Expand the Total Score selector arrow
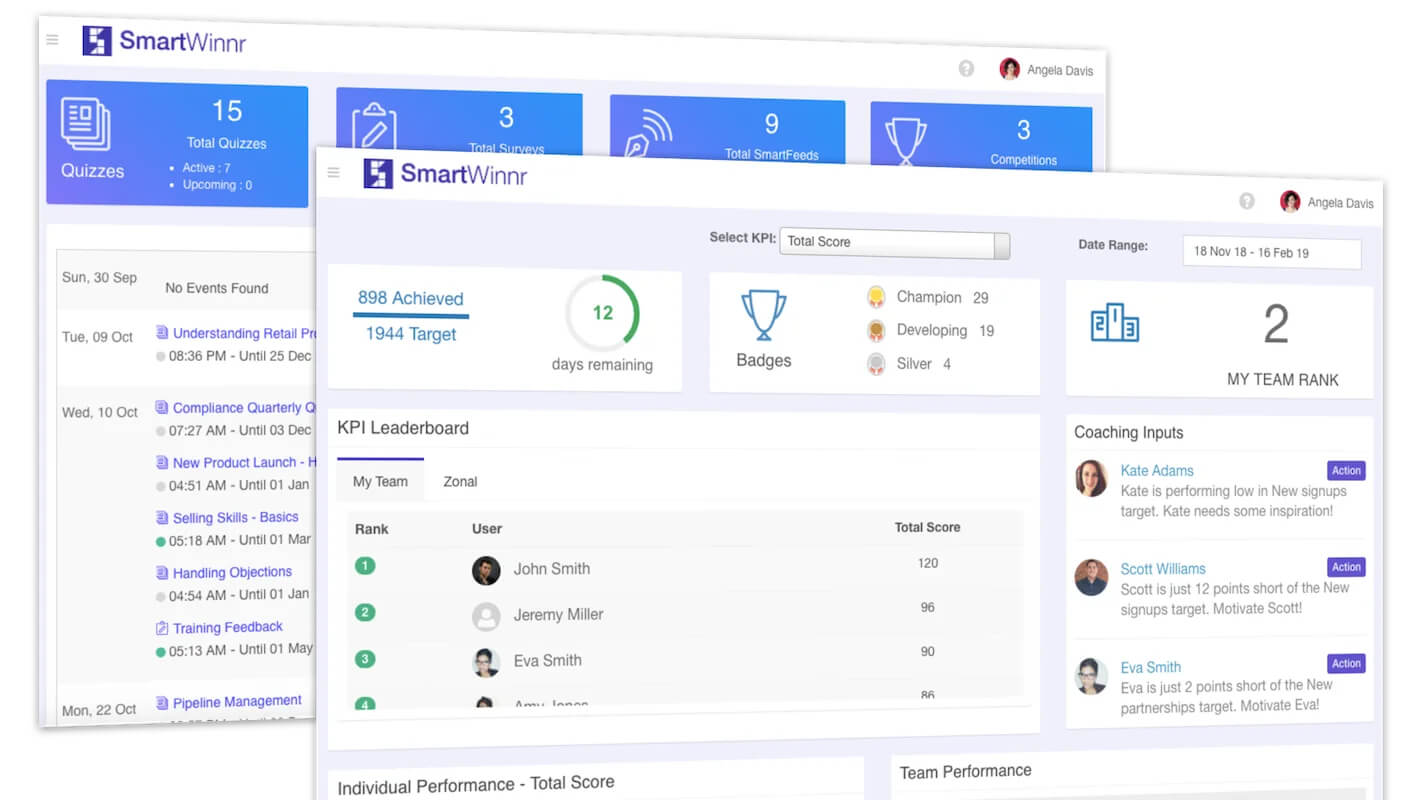The height and width of the screenshot is (800, 1422). click(999, 245)
